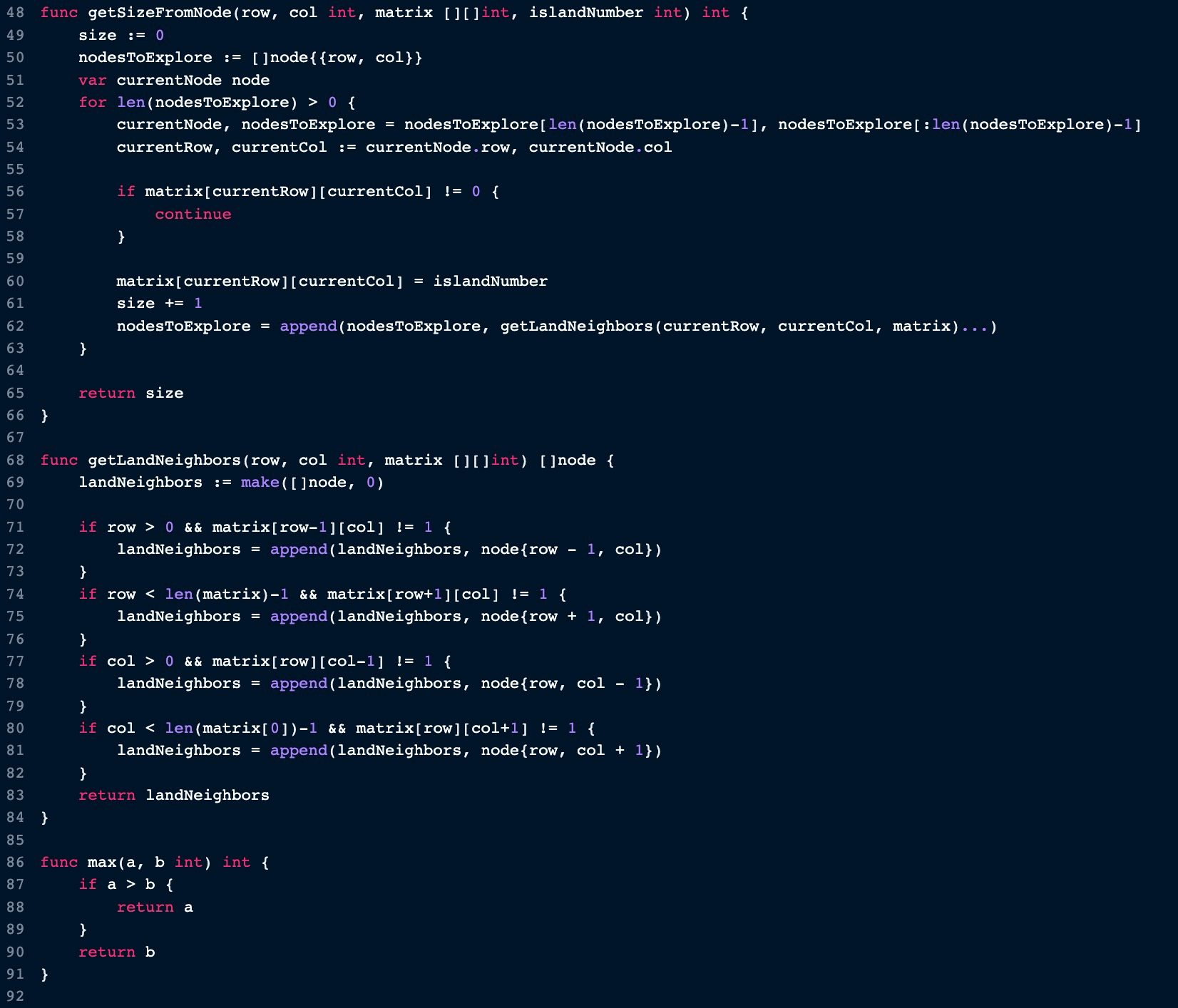
Task: Click line number 48 in the gutter
Action: [15, 13]
